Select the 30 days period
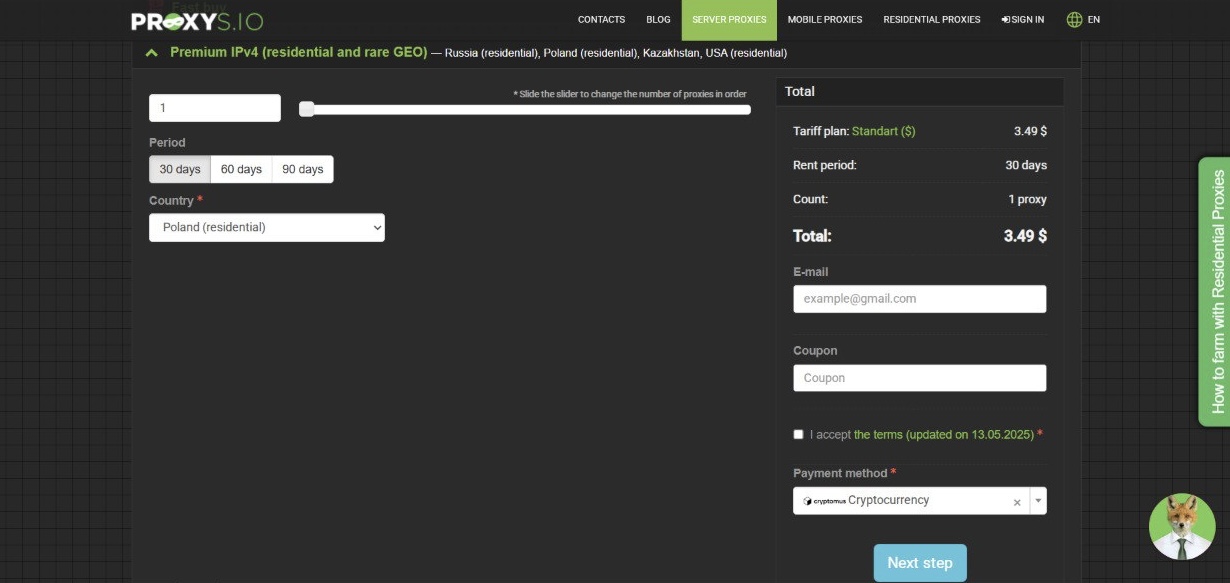 pos(180,169)
